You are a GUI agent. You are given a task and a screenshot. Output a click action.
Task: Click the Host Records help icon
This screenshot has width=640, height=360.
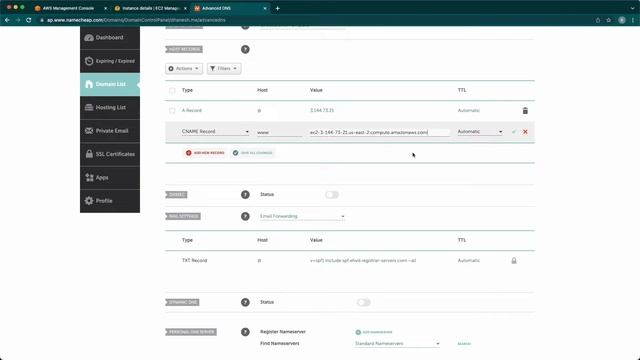[245, 49]
